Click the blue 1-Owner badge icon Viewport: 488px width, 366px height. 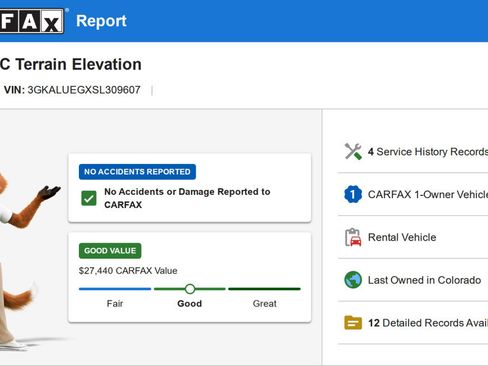[x=353, y=194]
